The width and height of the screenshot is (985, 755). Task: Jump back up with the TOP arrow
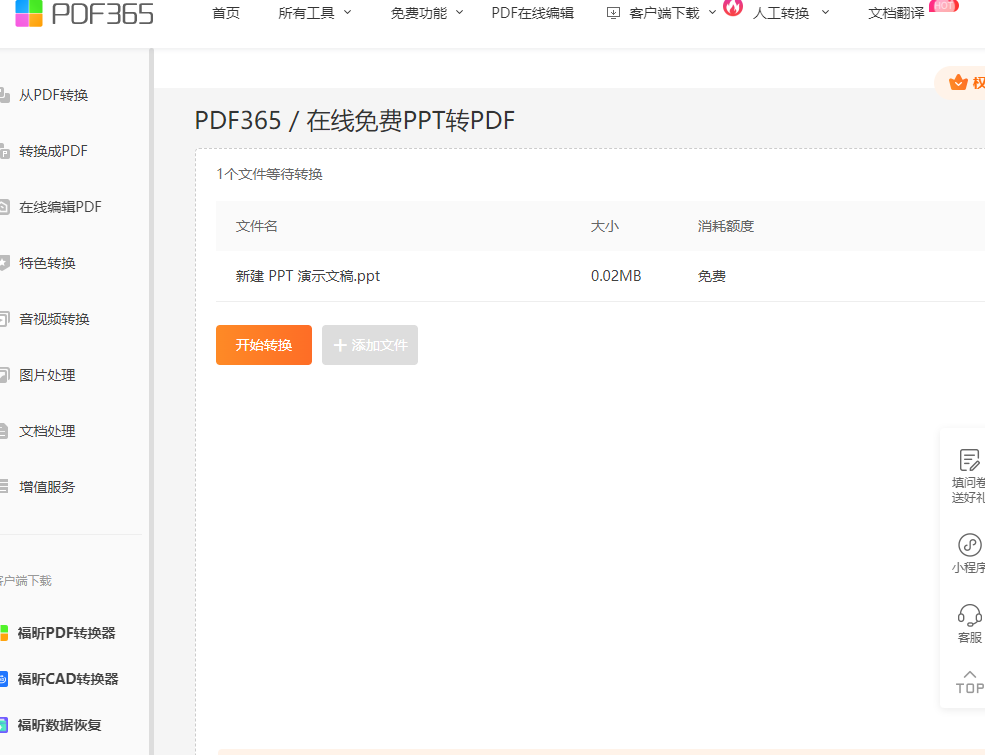click(x=970, y=682)
